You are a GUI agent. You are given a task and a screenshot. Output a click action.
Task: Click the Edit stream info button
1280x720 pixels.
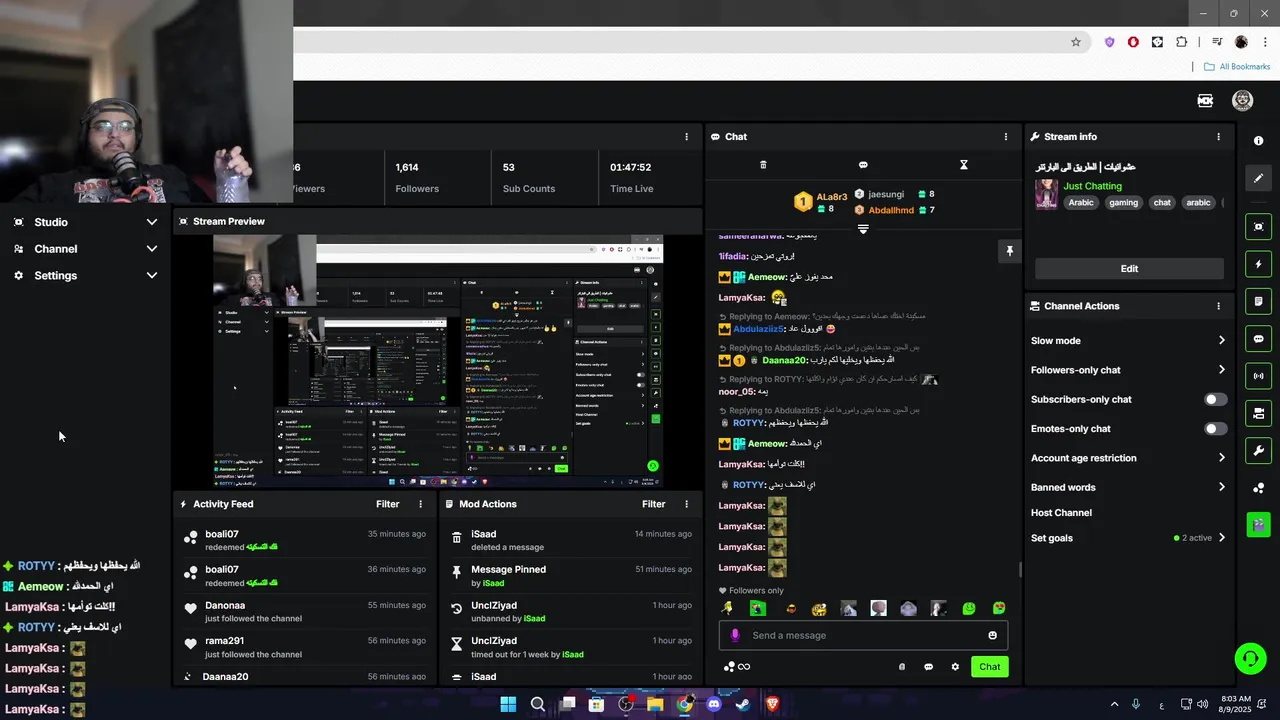point(1129,268)
